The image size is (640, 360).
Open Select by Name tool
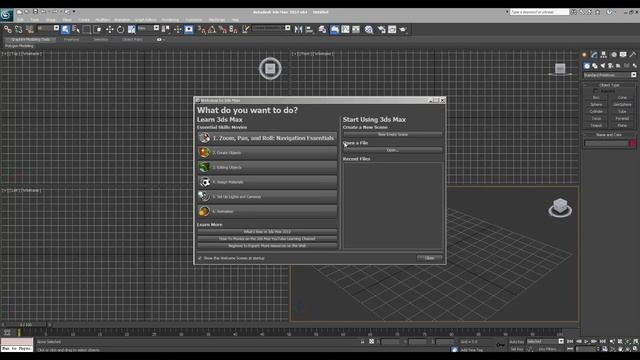(76, 29)
